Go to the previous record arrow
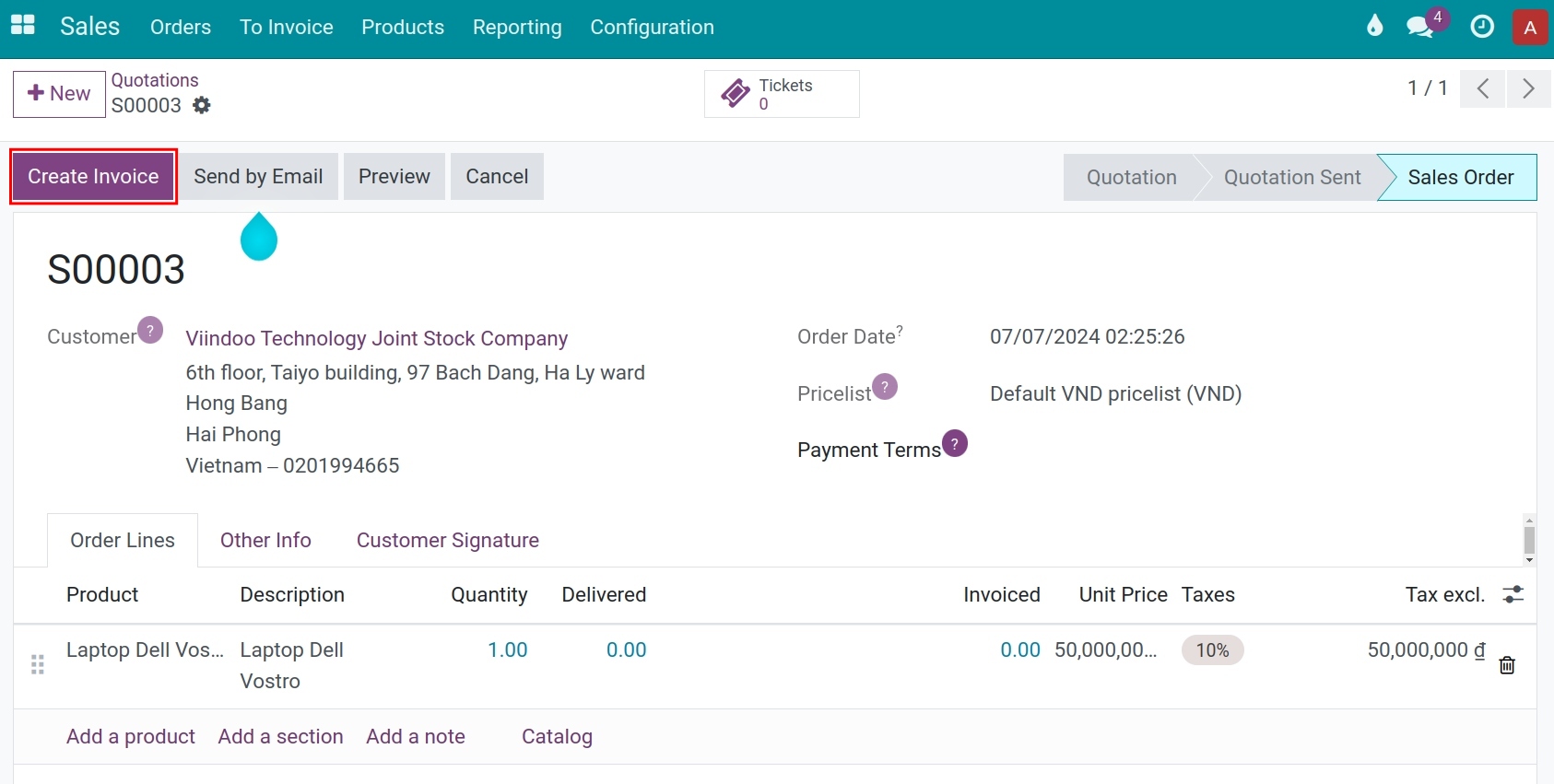The image size is (1554, 784). tap(1483, 88)
